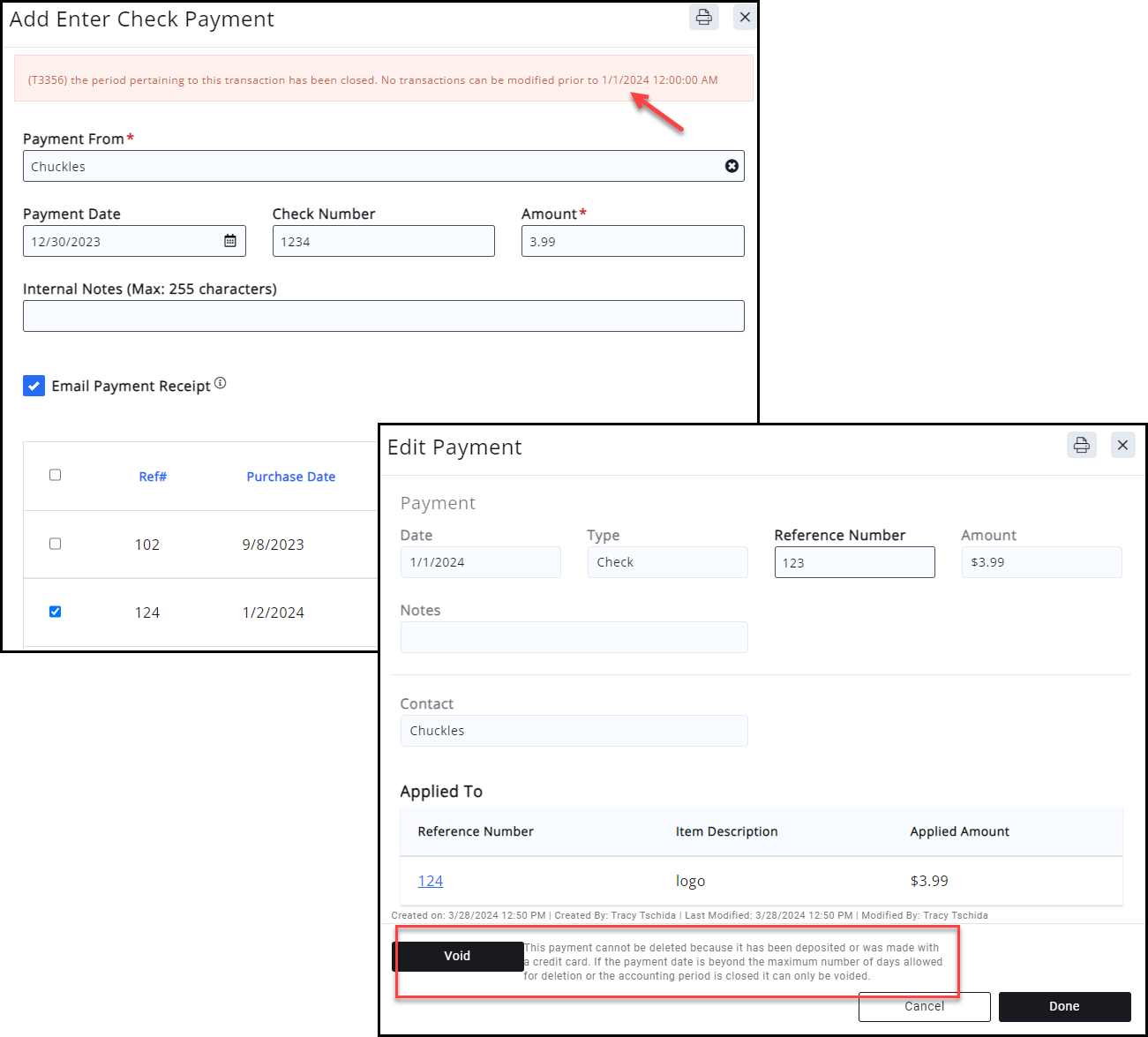Click the Void button
Image resolution: width=1148 pixels, height=1037 pixels.
[x=457, y=956]
